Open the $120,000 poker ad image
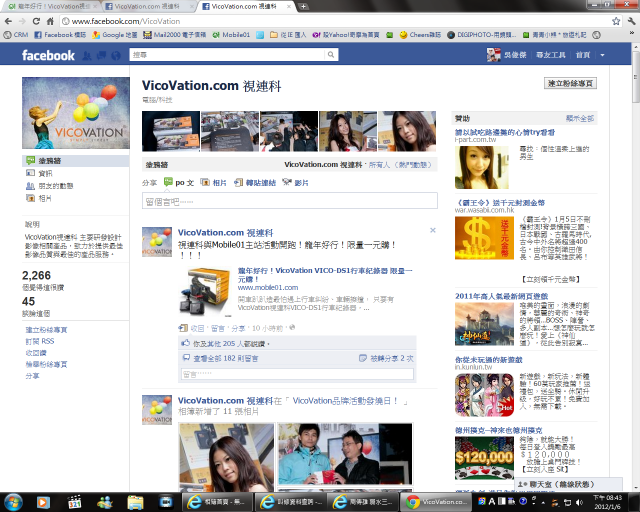640x512 pixels. (484, 458)
